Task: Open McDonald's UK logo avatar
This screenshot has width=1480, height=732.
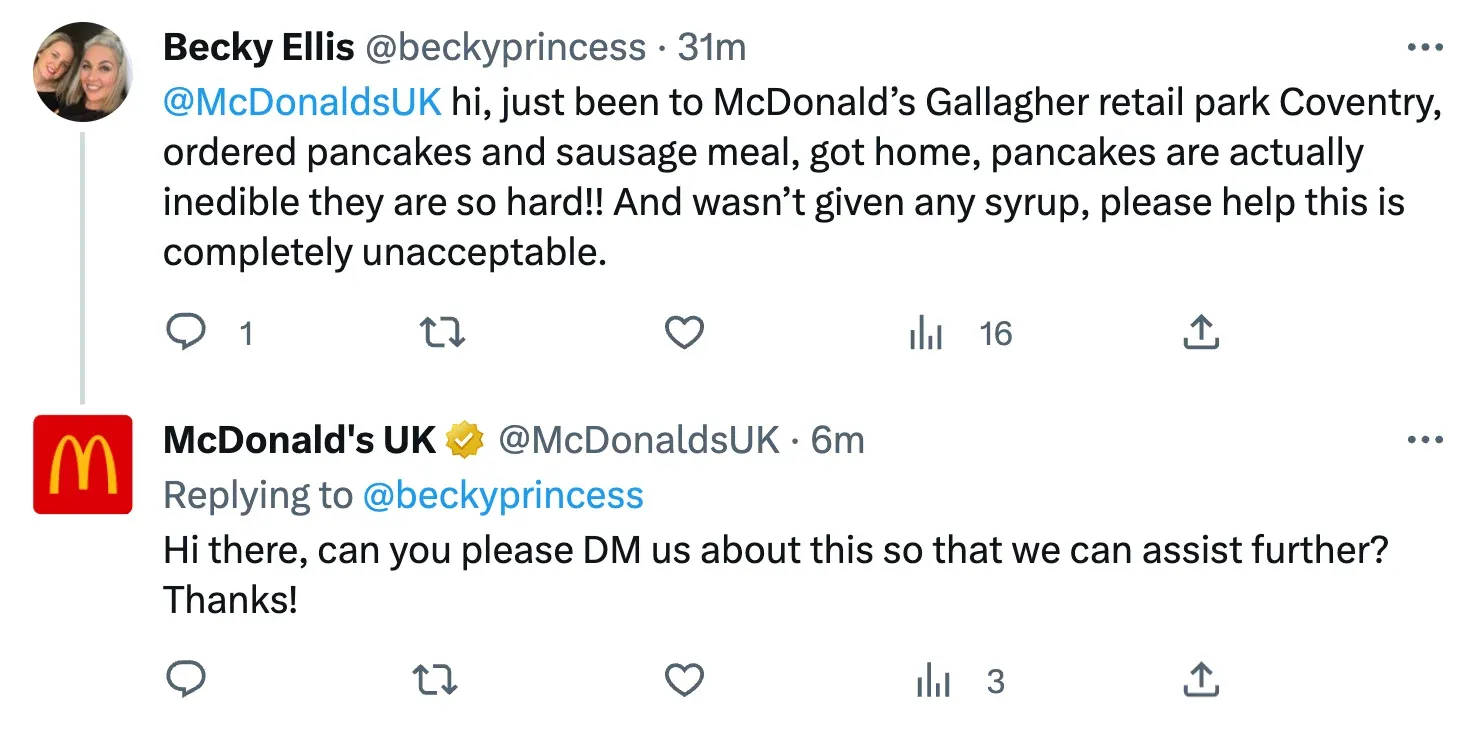Action: (83, 464)
